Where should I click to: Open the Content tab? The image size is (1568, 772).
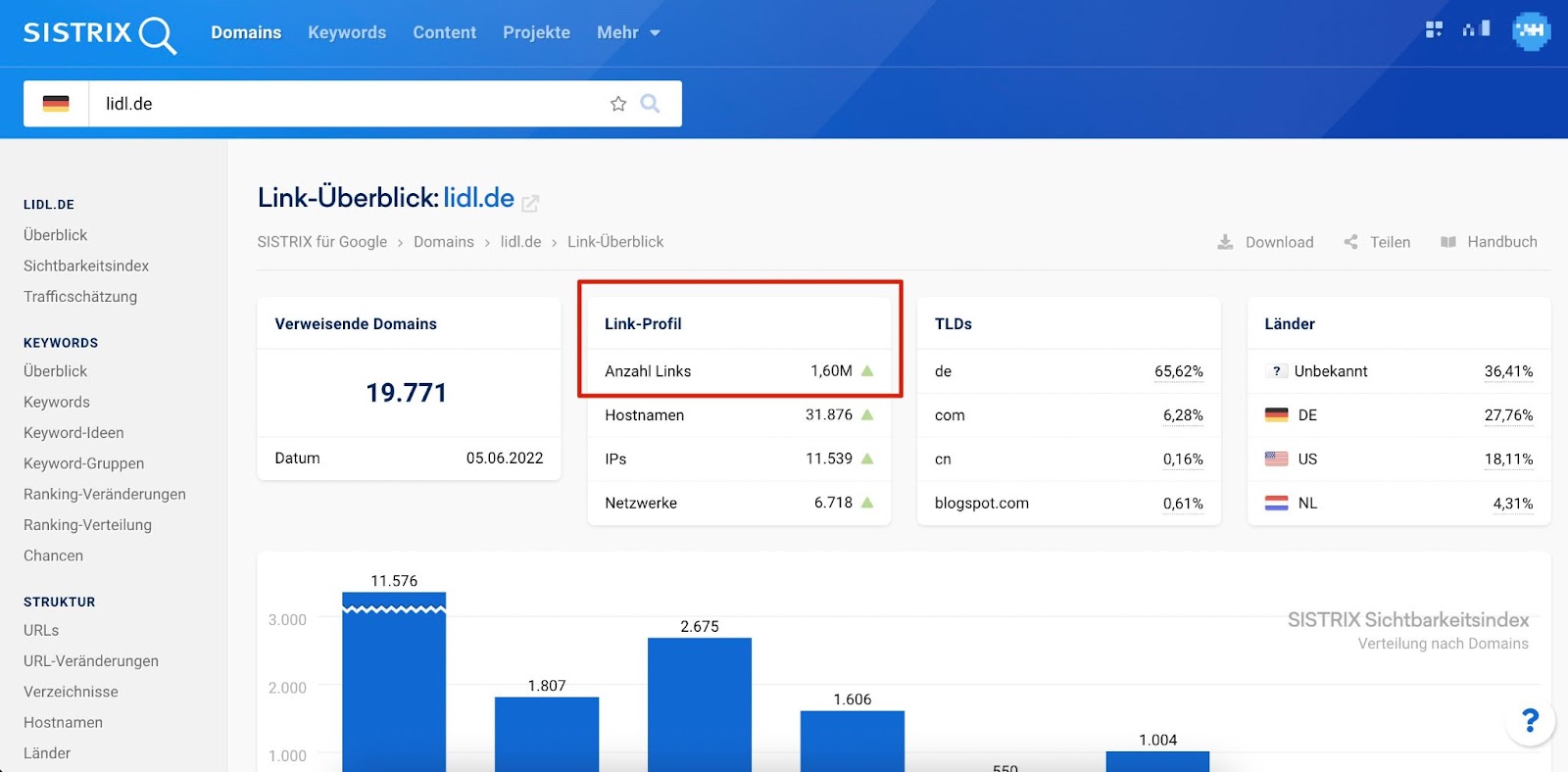[444, 32]
